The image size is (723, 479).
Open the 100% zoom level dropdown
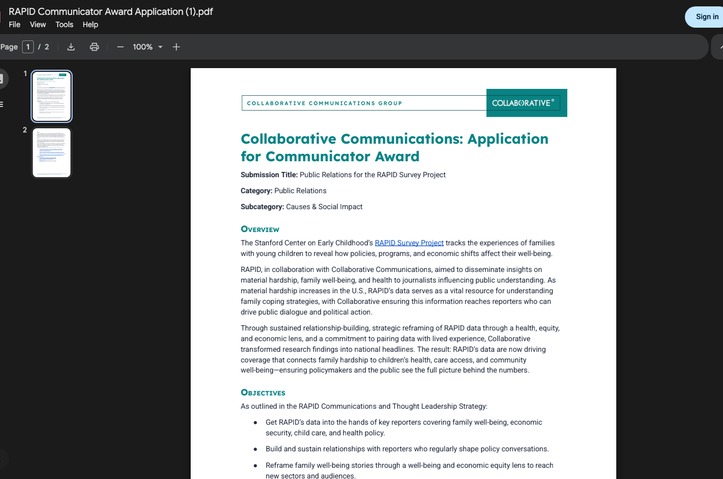pos(148,47)
